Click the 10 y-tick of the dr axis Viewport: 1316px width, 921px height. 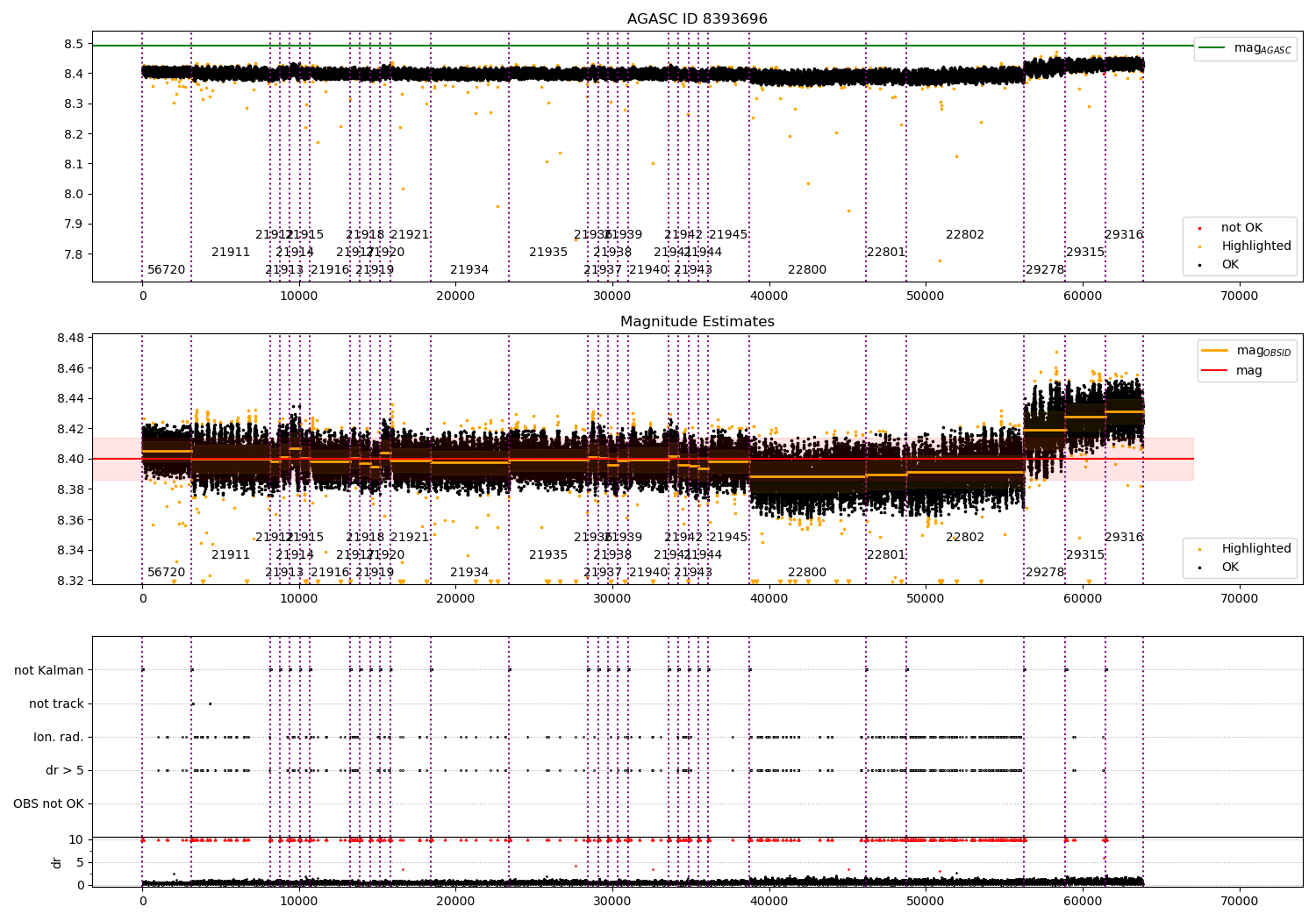click(76, 839)
